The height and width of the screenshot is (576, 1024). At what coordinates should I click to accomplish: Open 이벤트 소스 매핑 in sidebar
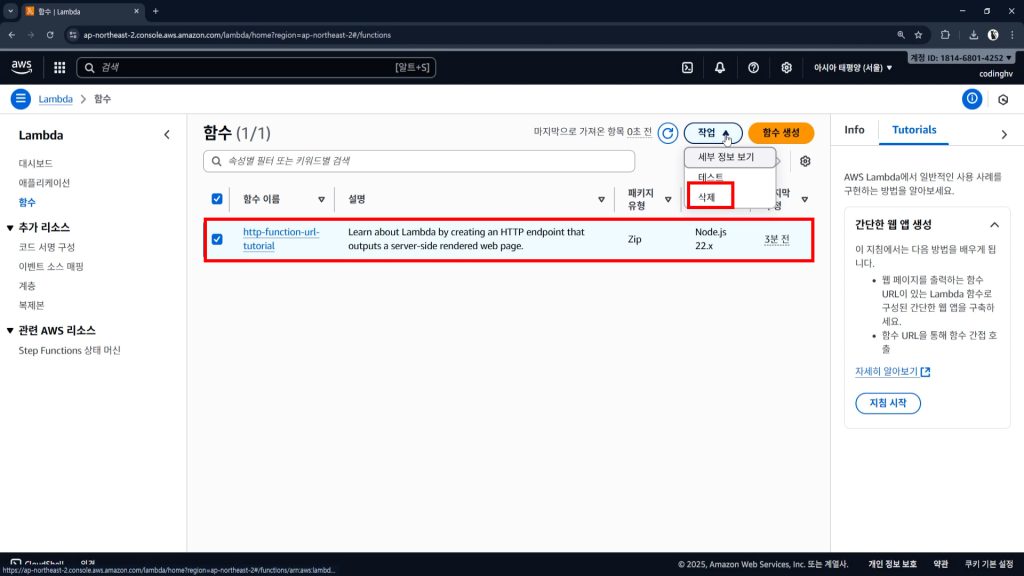point(51,267)
